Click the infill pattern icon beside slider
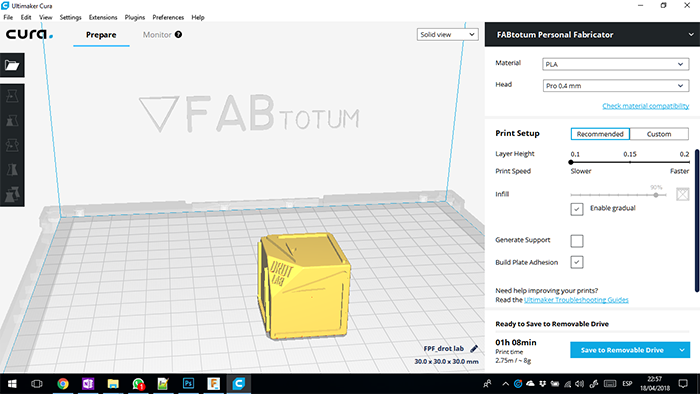The width and height of the screenshot is (700, 394). (682, 194)
